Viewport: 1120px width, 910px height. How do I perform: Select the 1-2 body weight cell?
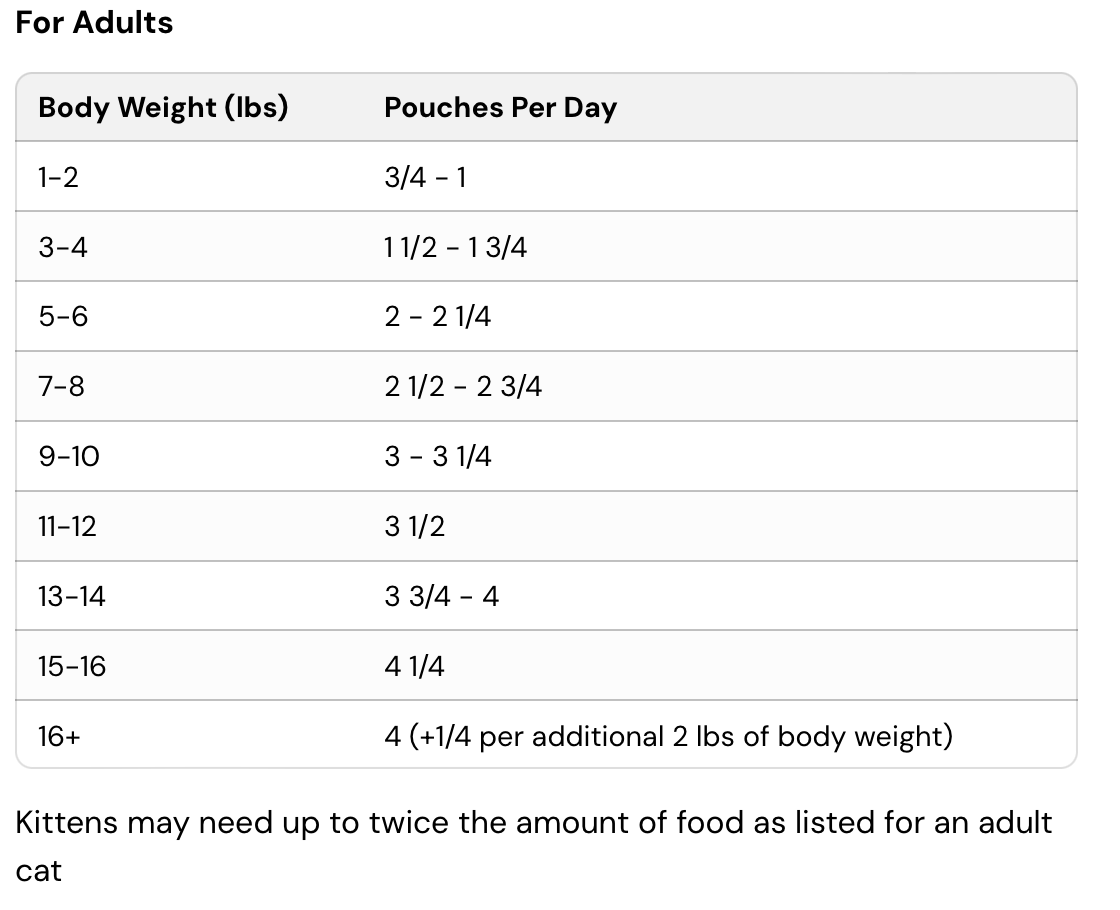point(58,177)
